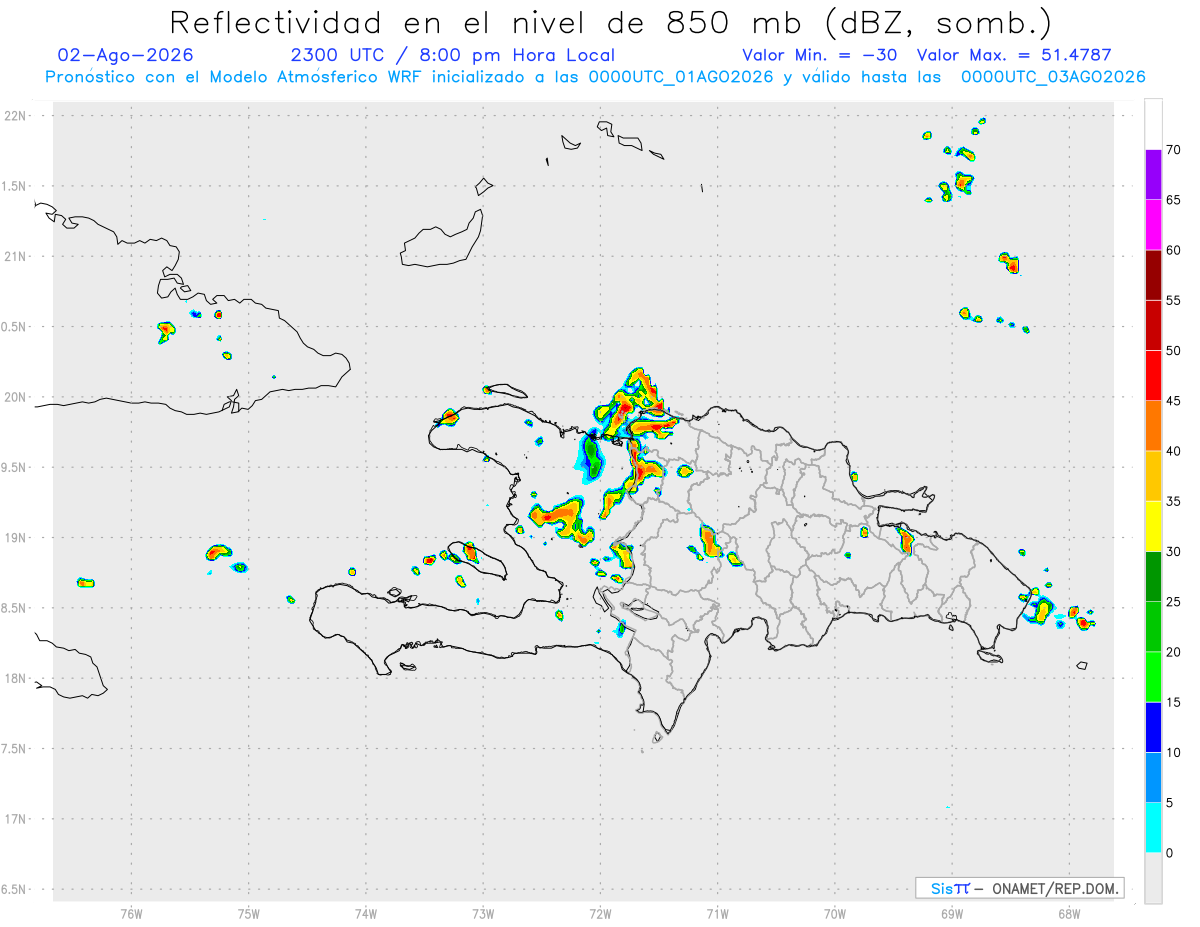Click the latitude axis label '20N'
Image resolution: width=1200 pixels, height=927 pixels.
(17, 397)
